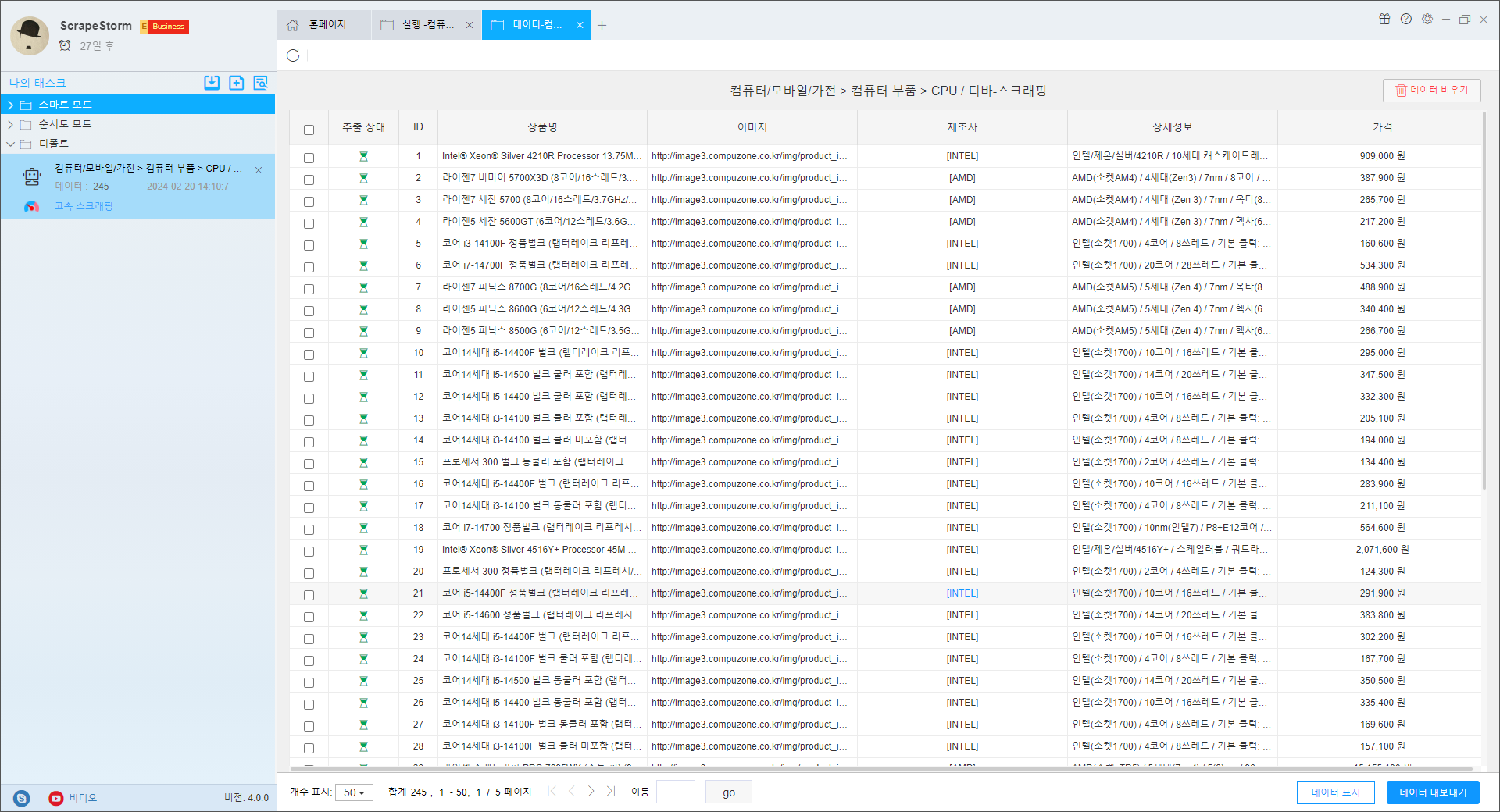The height and width of the screenshot is (812, 1500).
Task: Click the 고속 스크래핑 link
Action: pos(84,206)
